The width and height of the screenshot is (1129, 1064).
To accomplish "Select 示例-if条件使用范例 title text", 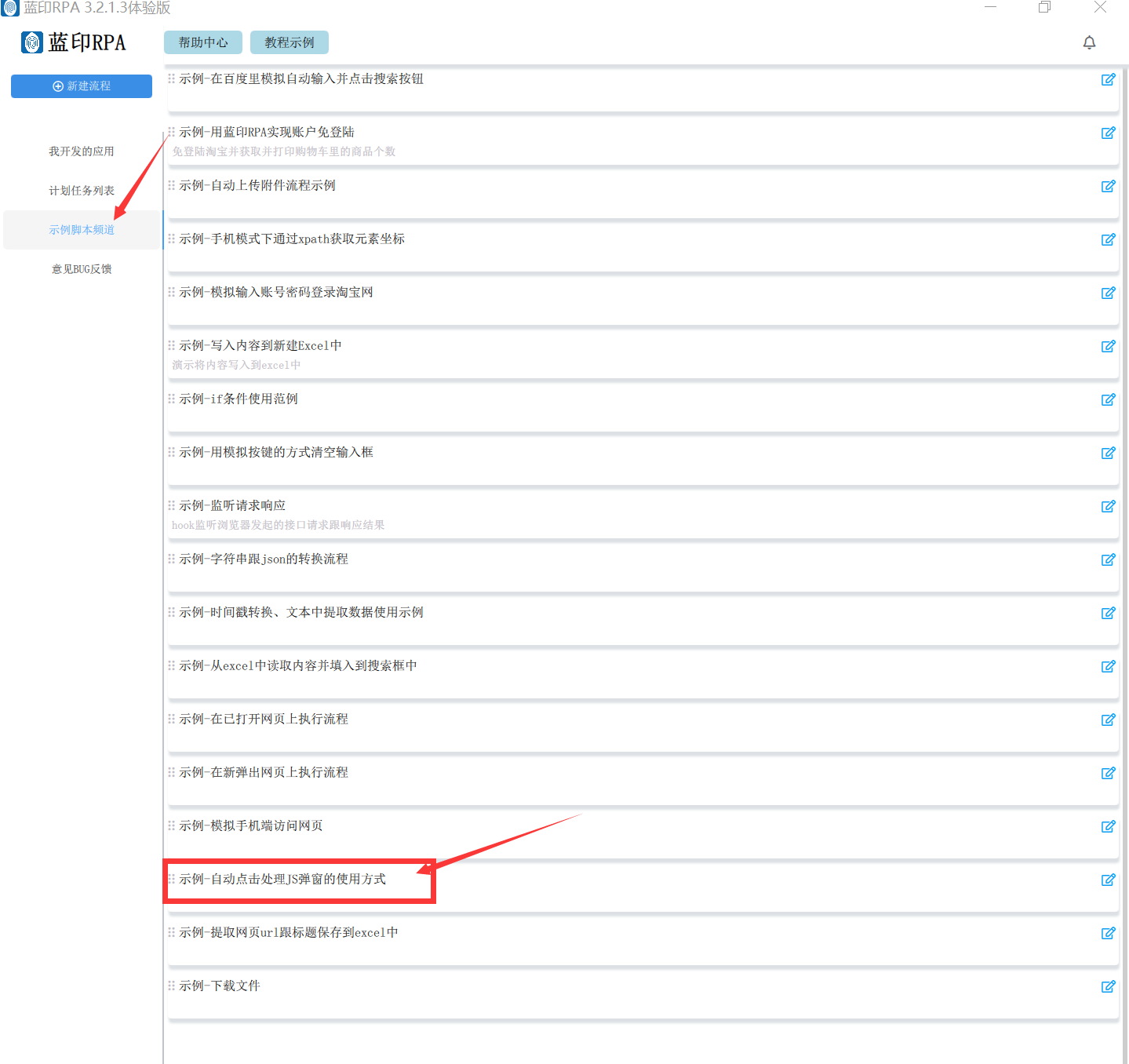I will pos(239,399).
